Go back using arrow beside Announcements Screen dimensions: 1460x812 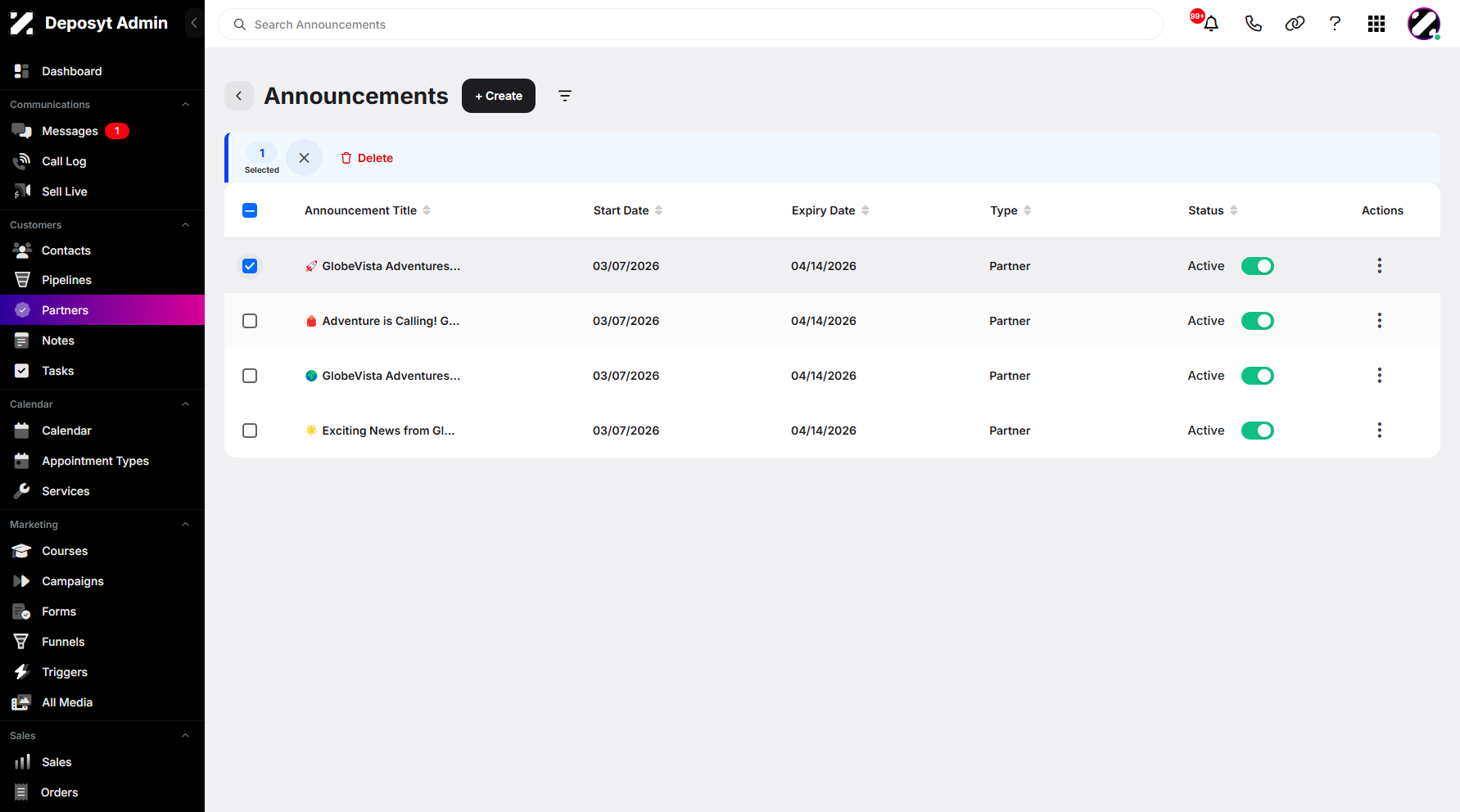239,96
